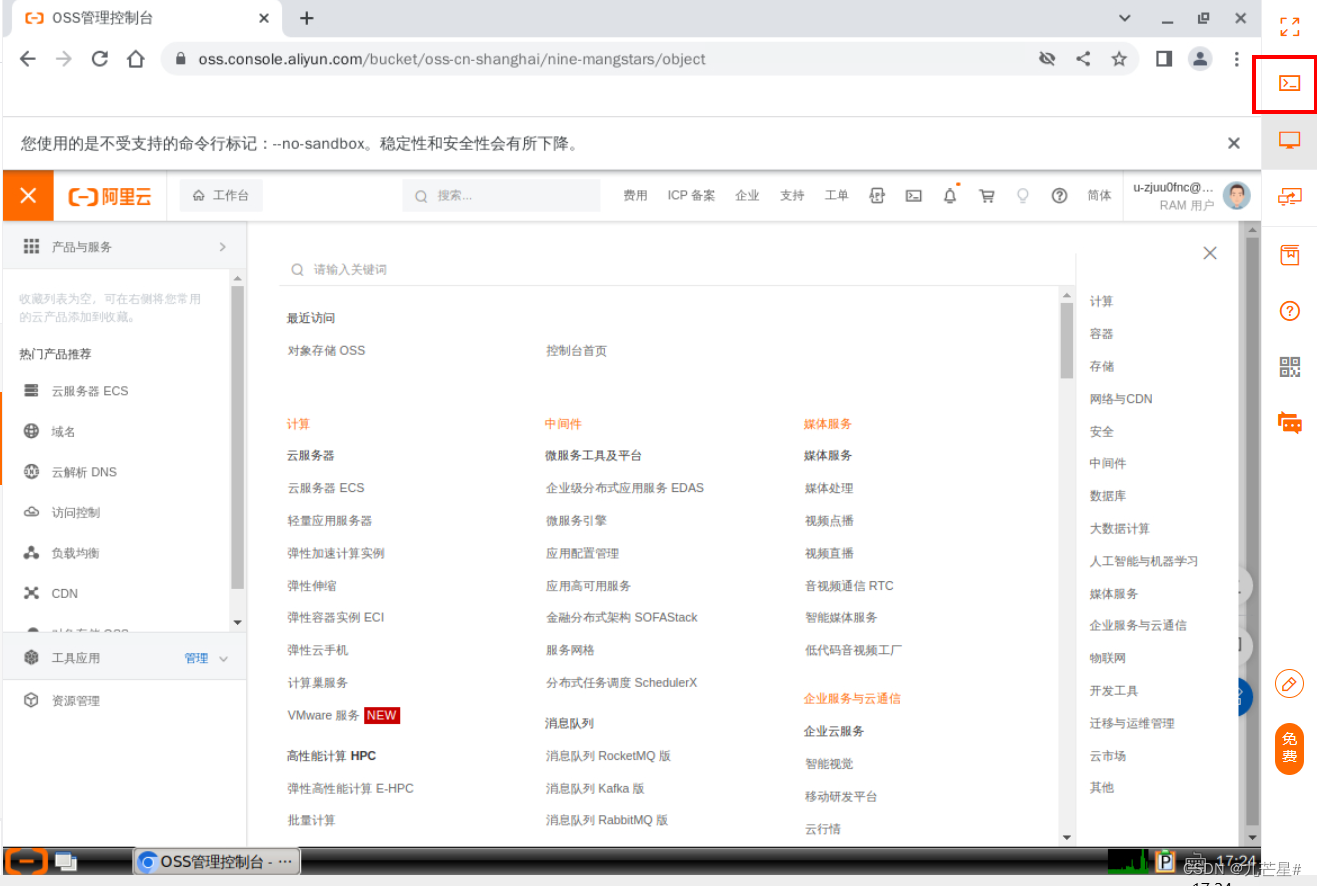Expand 产品与服务 chevron

(x=222, y=247)
